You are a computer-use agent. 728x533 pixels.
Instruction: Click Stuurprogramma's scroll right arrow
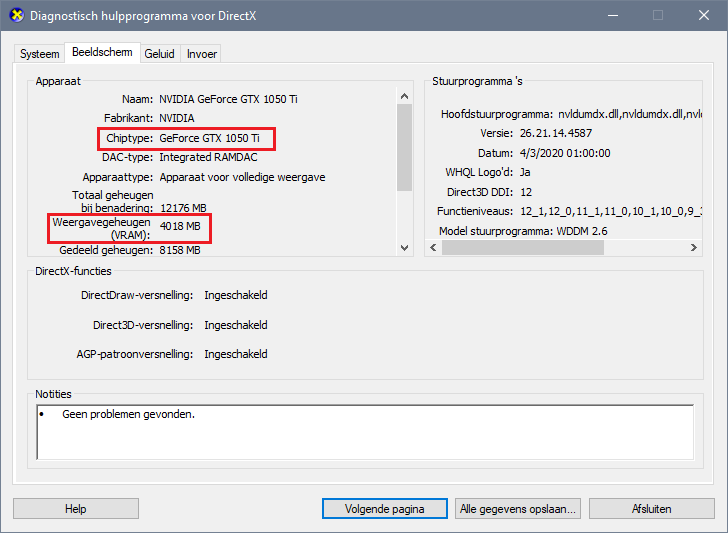(x=694, y=247)
